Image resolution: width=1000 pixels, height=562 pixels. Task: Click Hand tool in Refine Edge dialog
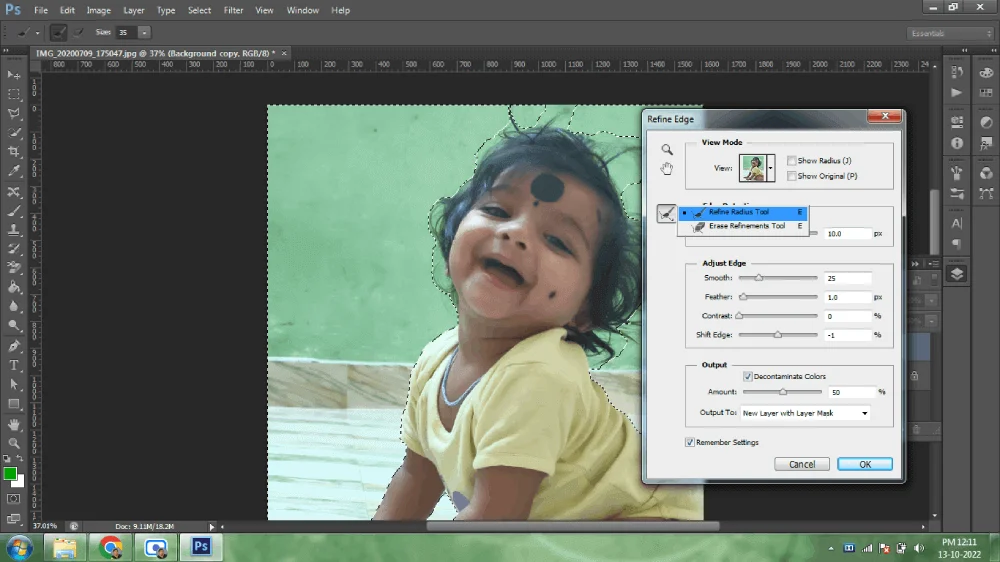point(666,168)
